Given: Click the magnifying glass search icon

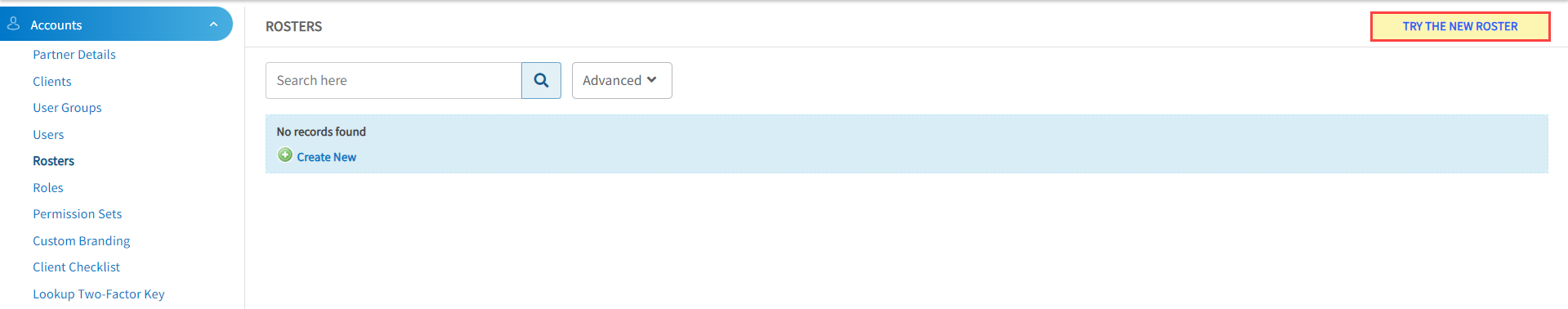Looking at the screenshot, I should [541, 80].
